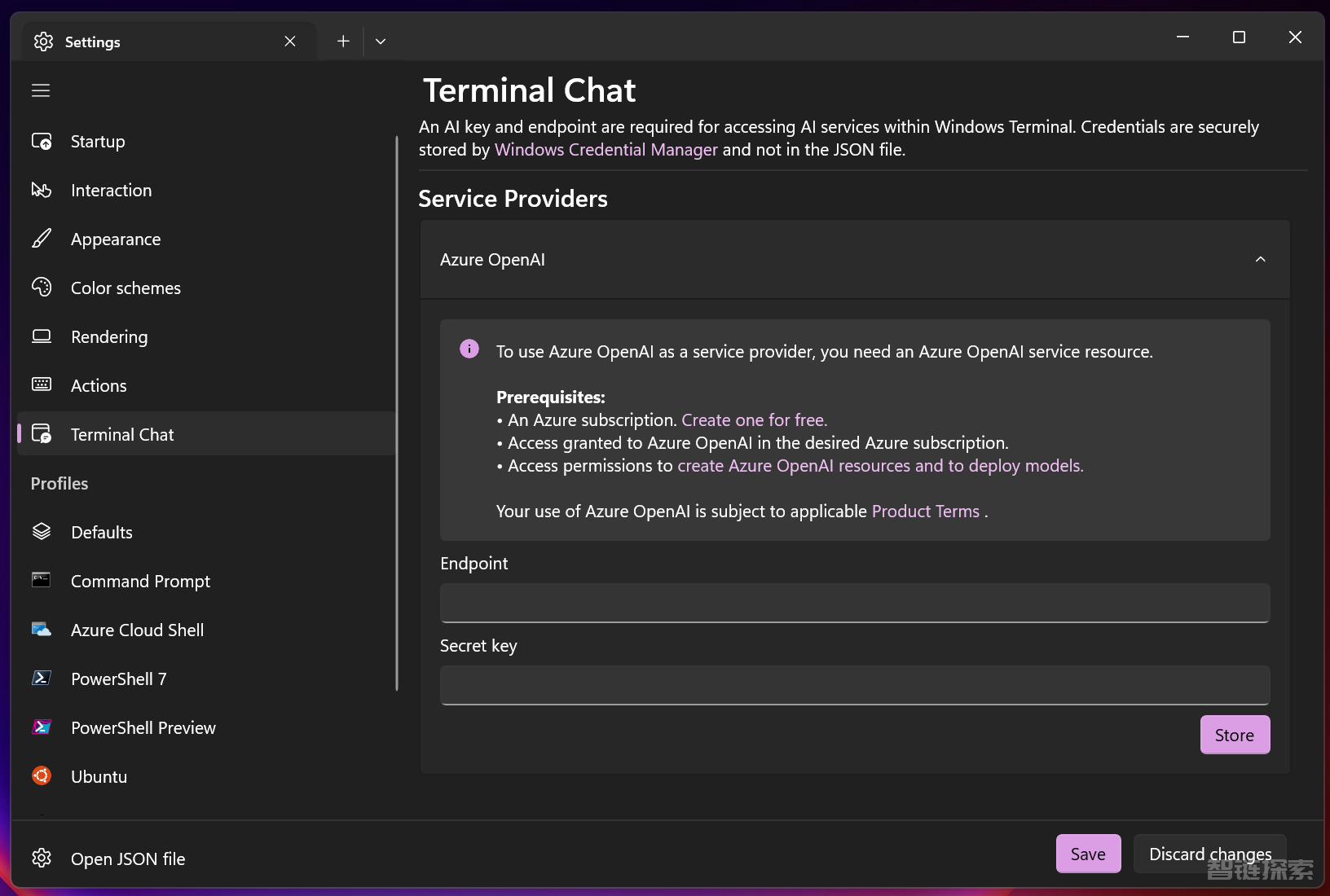
Task: Open PowerShell Preview profile
Action: click(x=206, y=727)
